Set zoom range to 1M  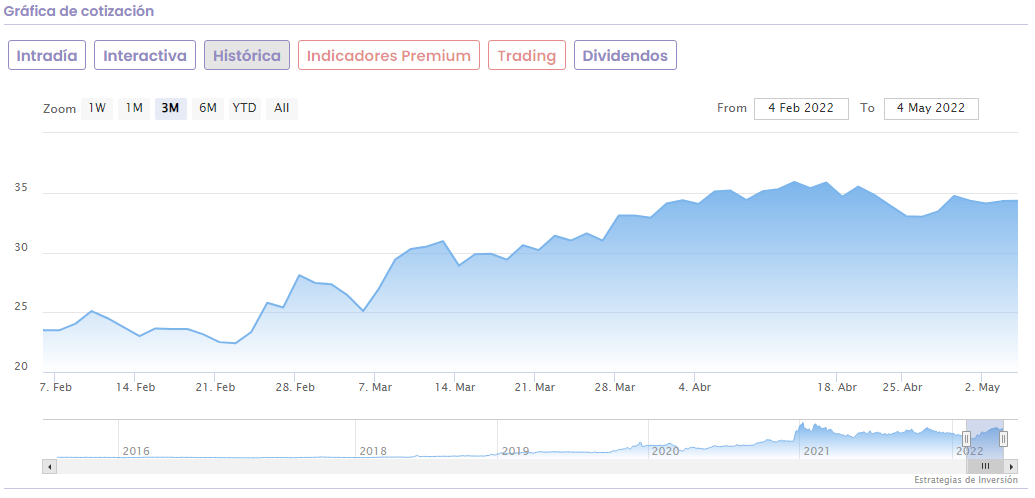pyautogui.click(x=134, y=108)
